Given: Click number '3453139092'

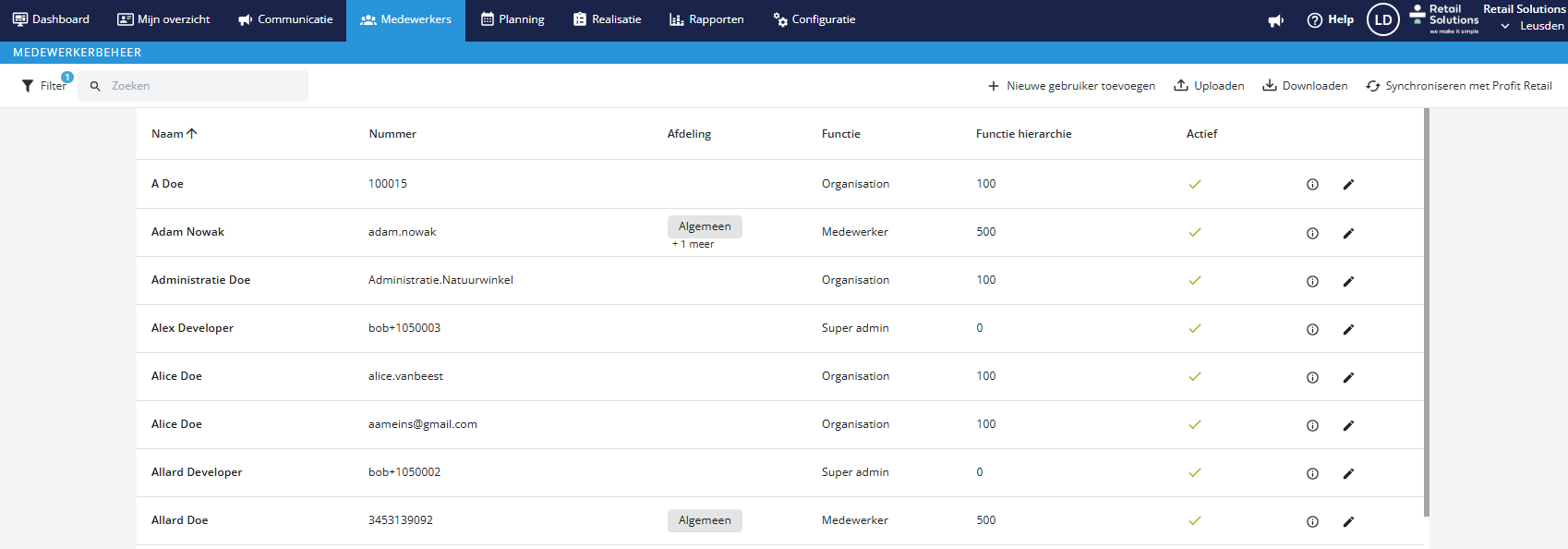Looking at the screenshot, I should click(x=401, y=520).
